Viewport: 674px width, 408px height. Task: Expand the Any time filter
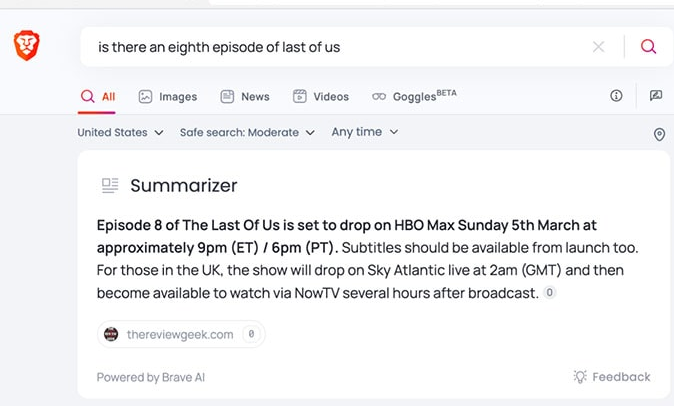click(x=364, y=132)
